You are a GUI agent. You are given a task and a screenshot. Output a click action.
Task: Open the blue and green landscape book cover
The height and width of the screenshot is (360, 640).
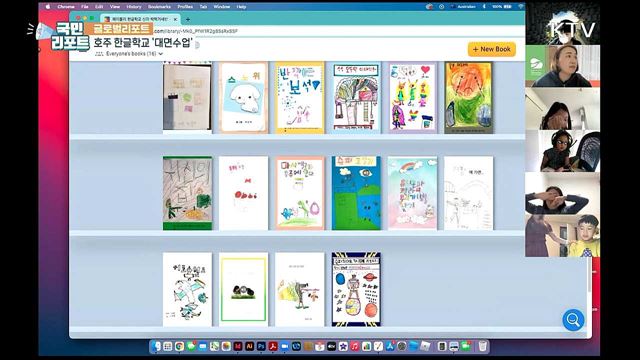pos(356,193)
